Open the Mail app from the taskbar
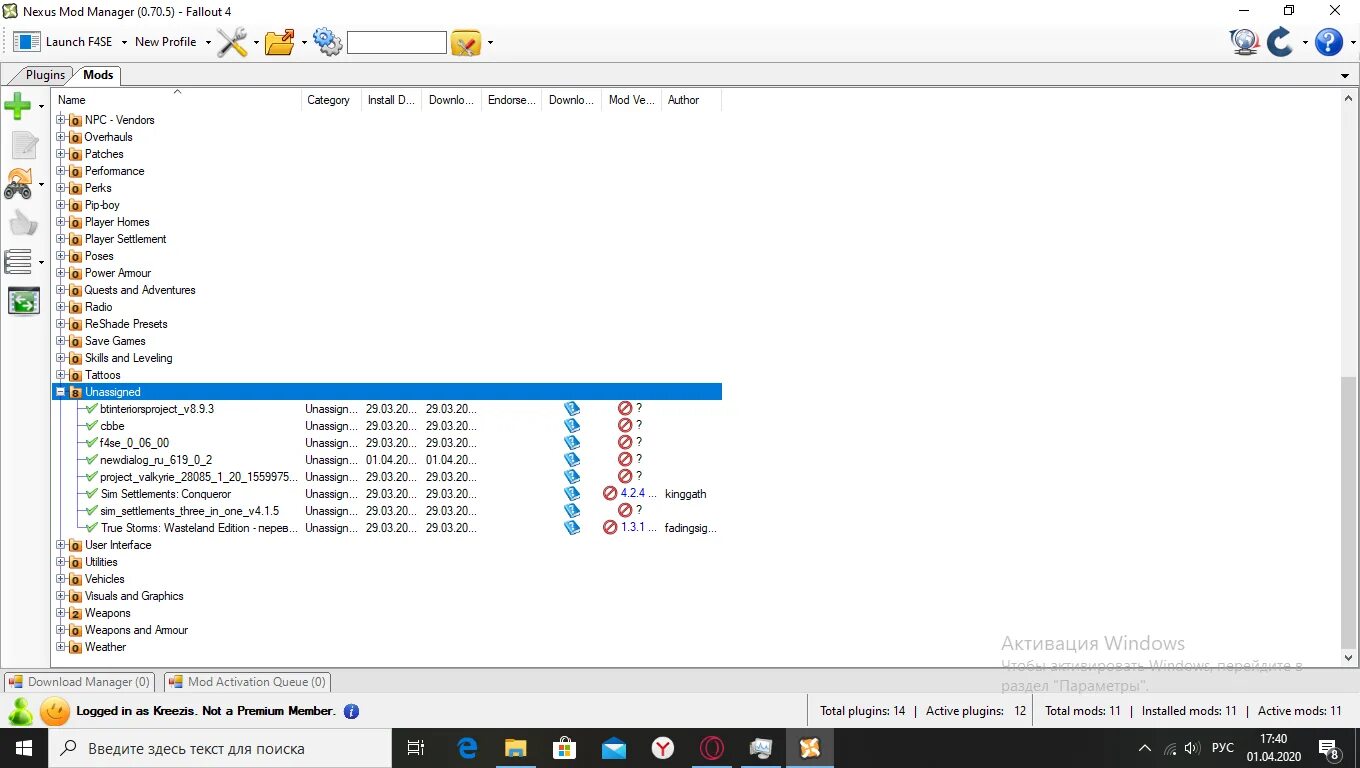 pyautogui.click(x=614, y=748)
